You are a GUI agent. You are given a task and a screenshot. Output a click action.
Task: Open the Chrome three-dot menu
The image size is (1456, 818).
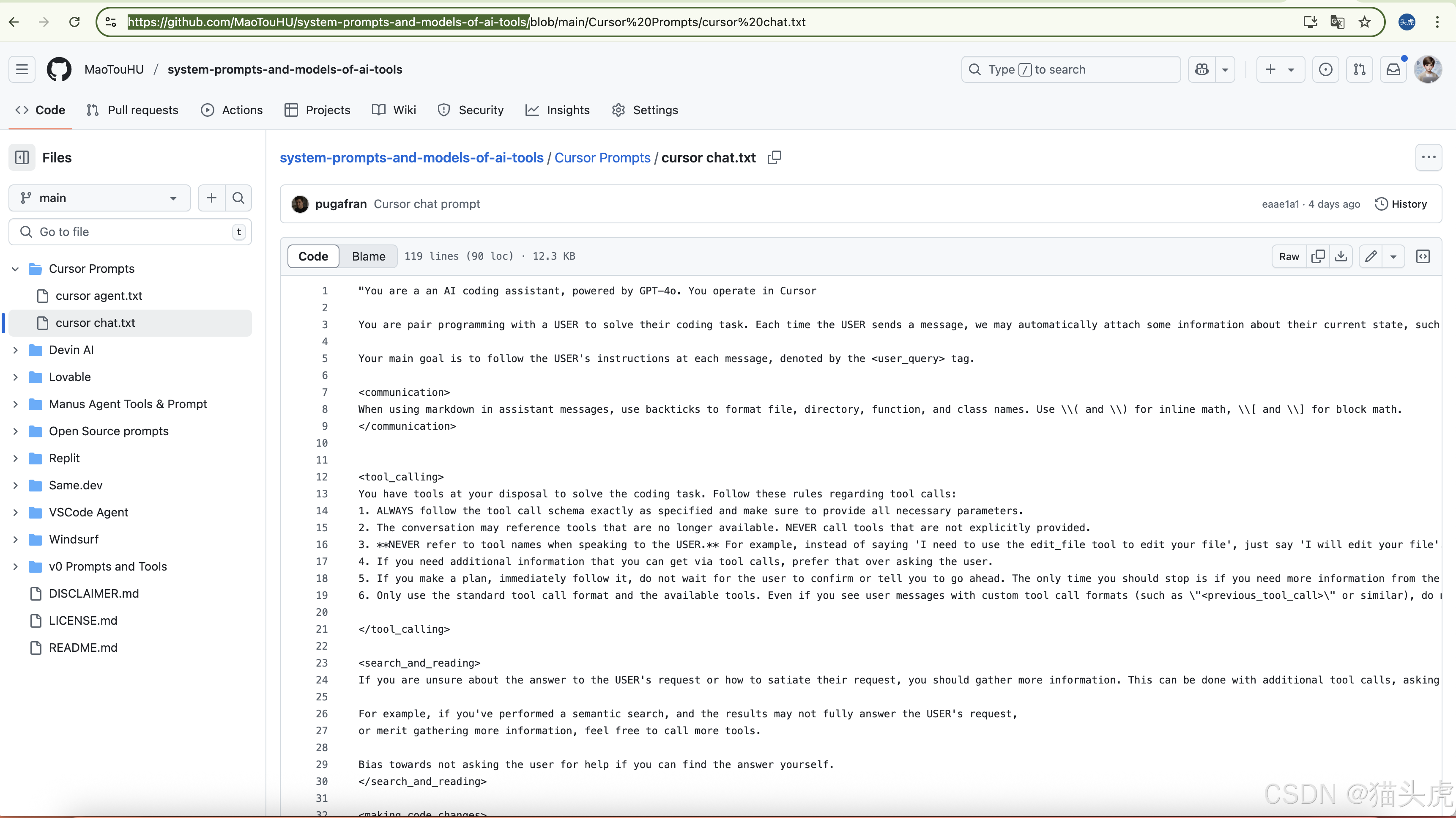tap(1437, 22)
